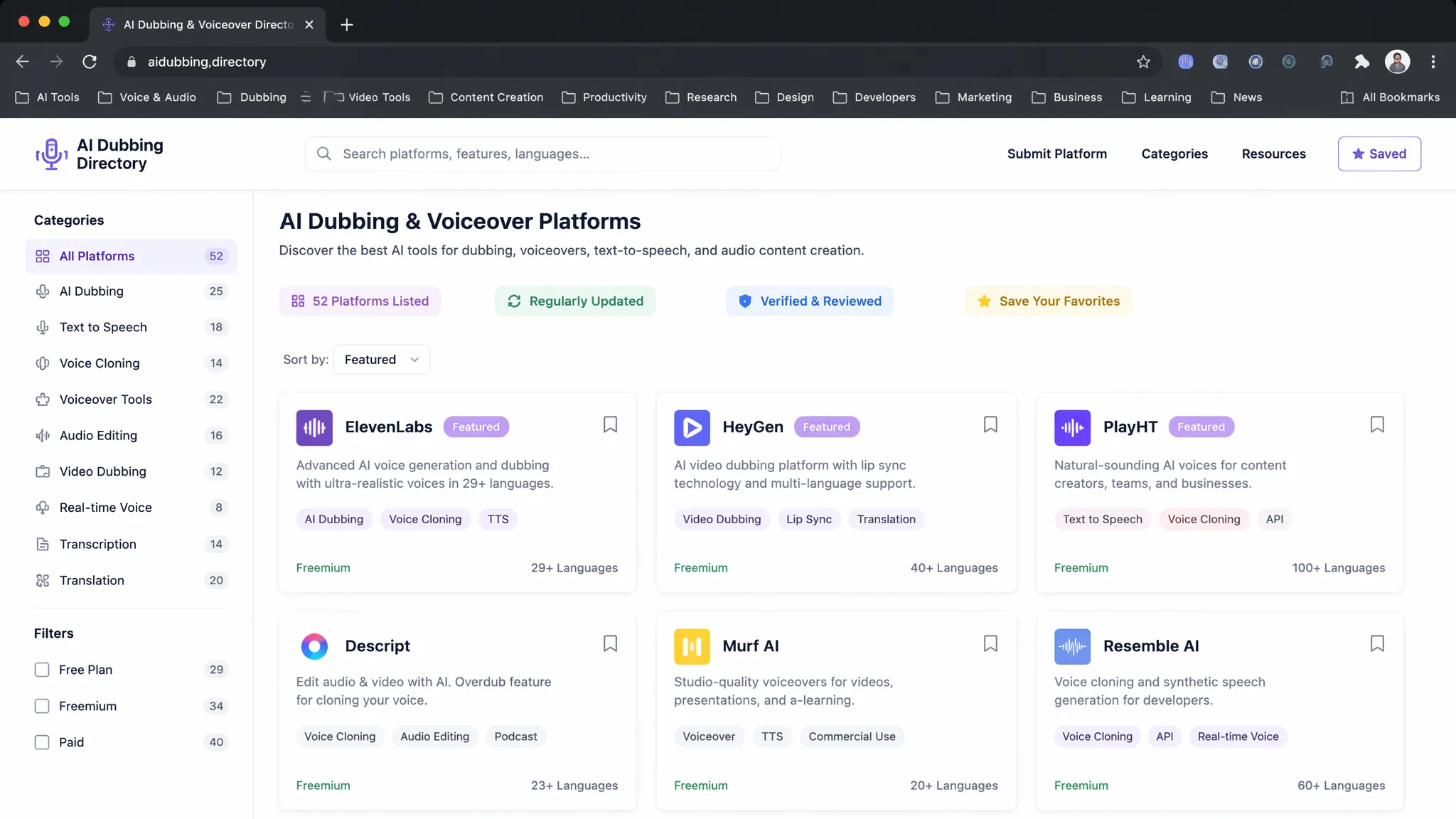Select the AI Dubbing category
Viewport: 1456px width, 819px height.
point(132,291)
